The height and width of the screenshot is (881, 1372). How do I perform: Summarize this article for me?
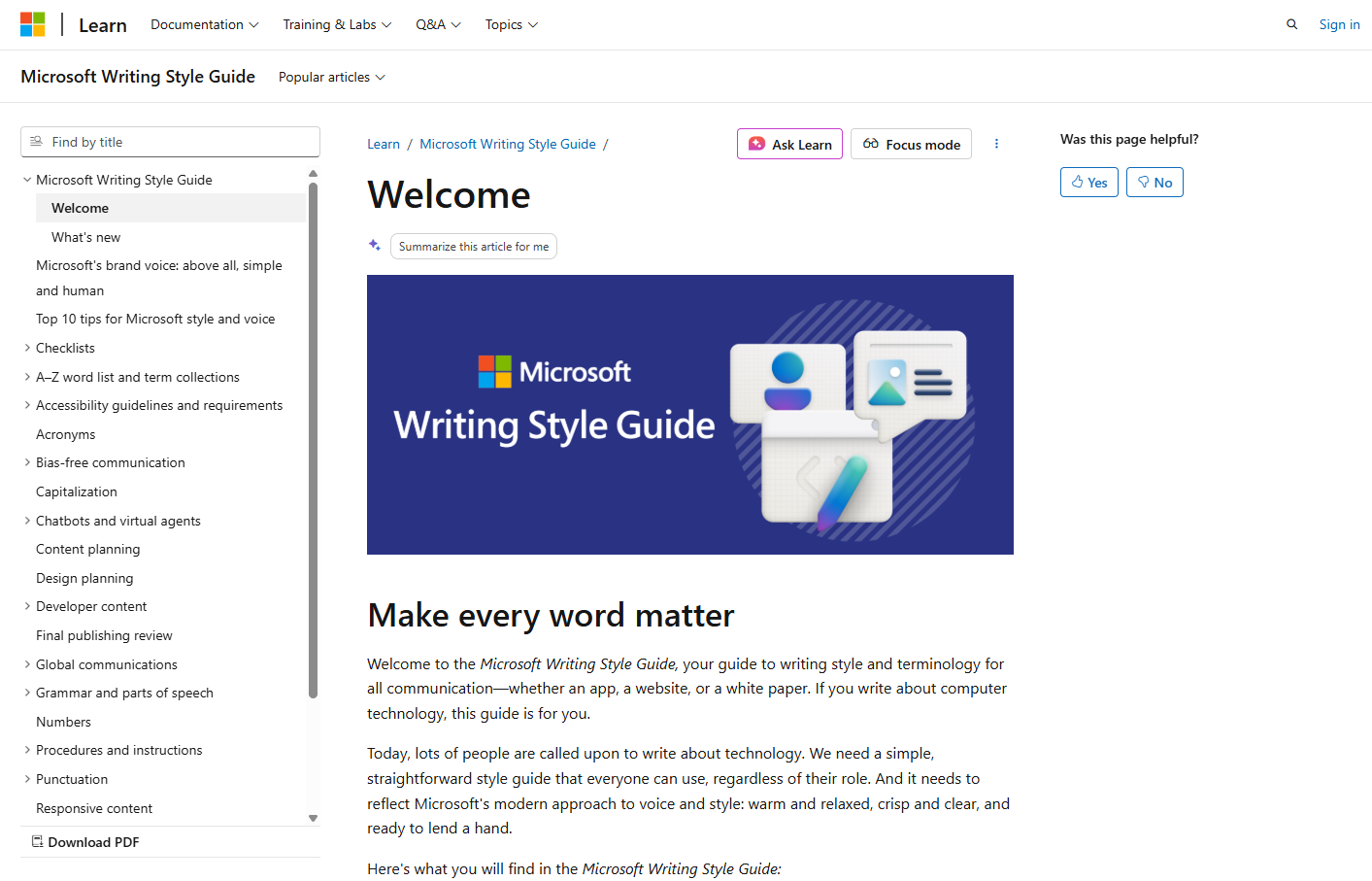(x=473, y=247)
